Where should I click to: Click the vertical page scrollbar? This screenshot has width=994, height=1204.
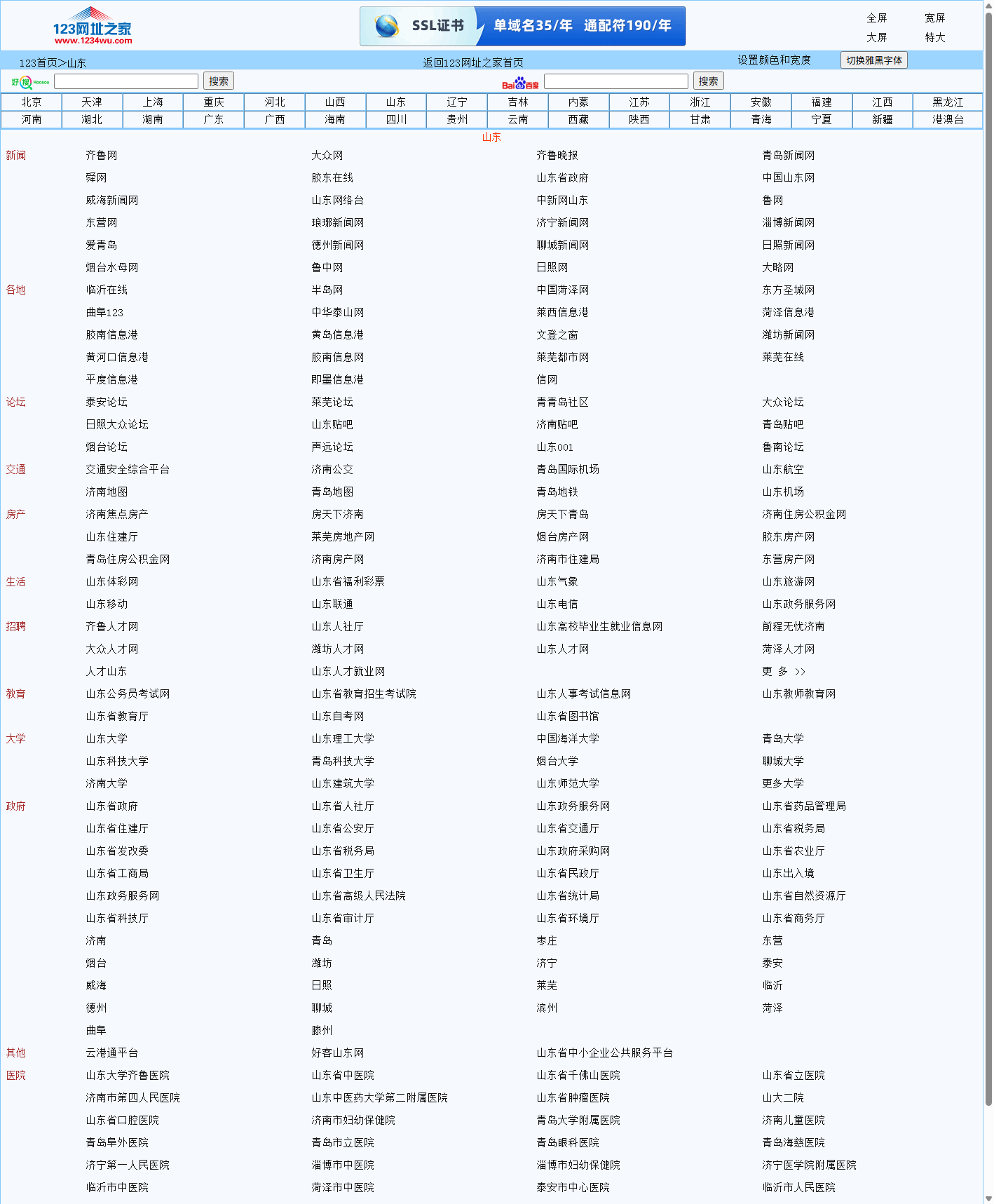coord(988,561)
